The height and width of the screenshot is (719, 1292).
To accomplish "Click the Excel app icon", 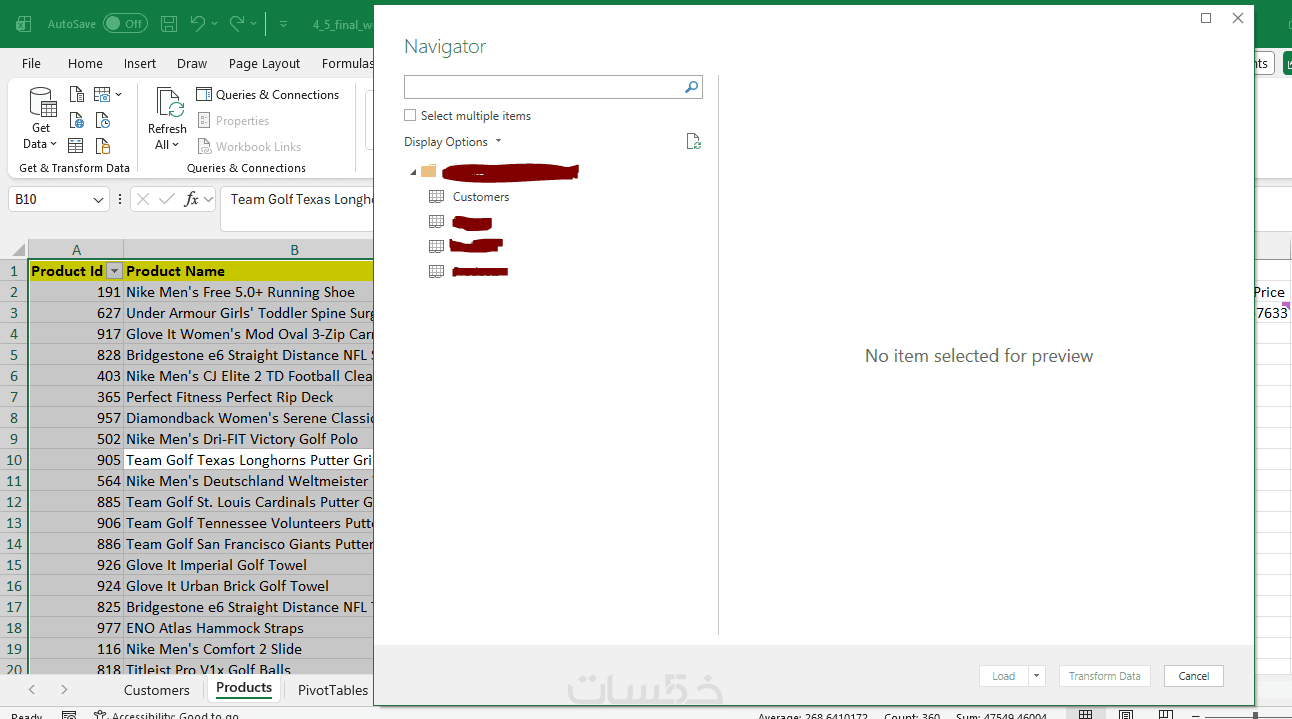I will tap(22, 23).
